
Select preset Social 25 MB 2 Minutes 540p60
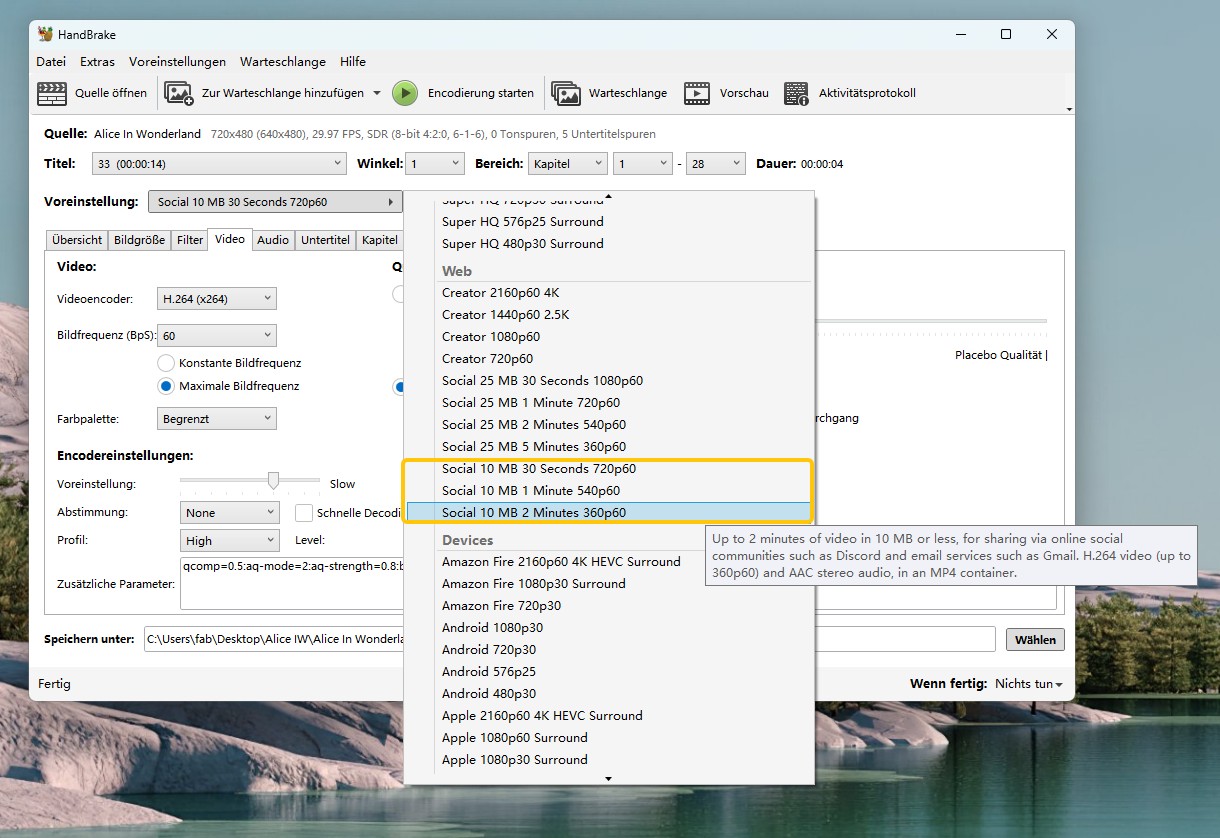(x=534, y=425)
